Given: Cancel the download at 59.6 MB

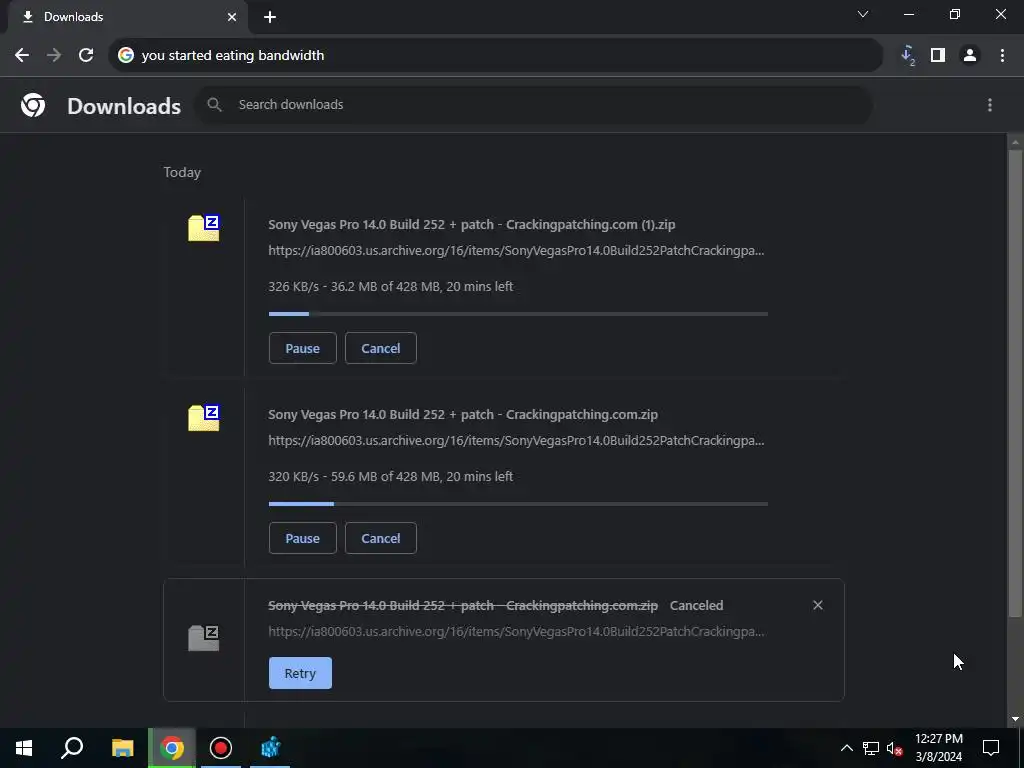Looking at the screenshot, I should pos(381,538).
